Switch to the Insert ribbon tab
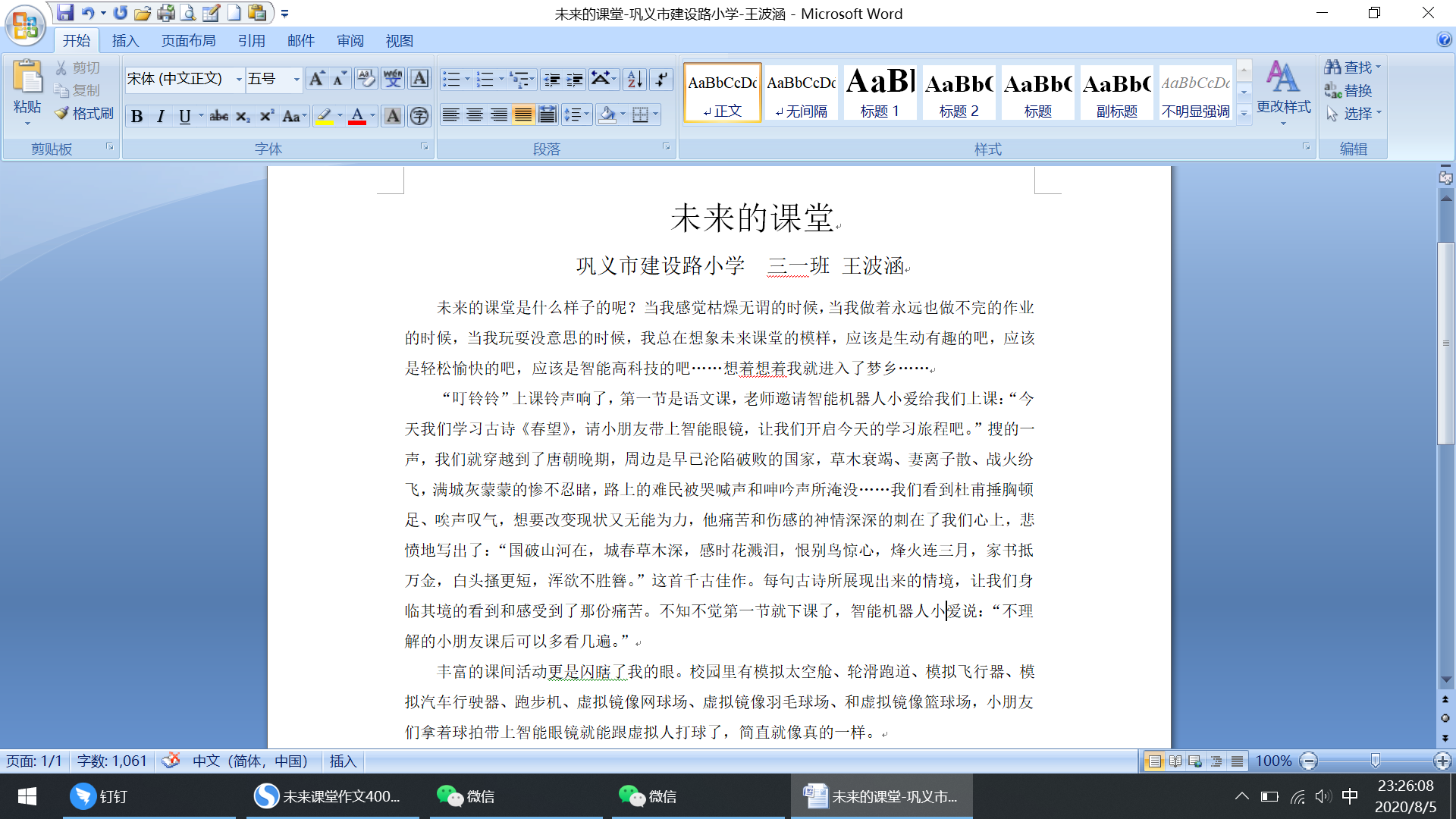1456x819 pixels. coord(125,41)
